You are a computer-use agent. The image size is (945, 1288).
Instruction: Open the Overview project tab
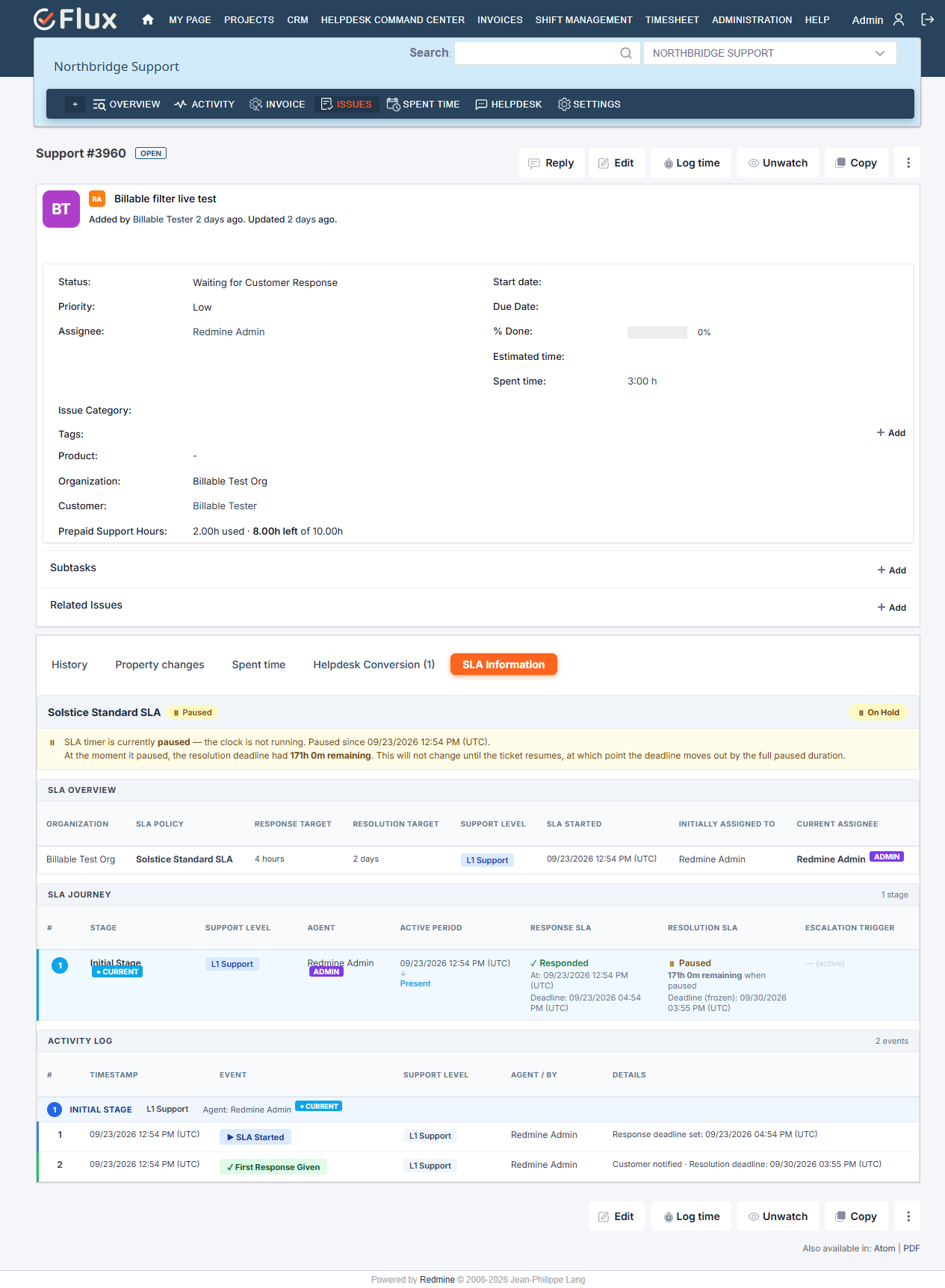[x=126, y=105]
